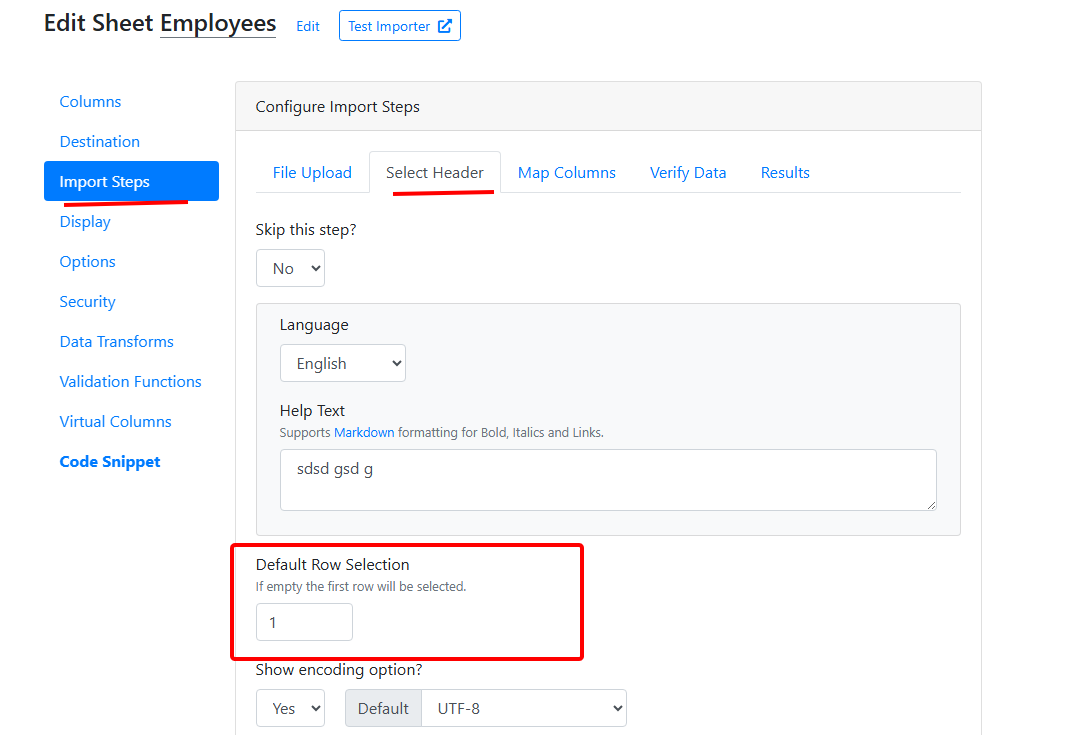Screen dimensions: 1078x735
Task: Open the Results tab
Action: coord(785,173)
